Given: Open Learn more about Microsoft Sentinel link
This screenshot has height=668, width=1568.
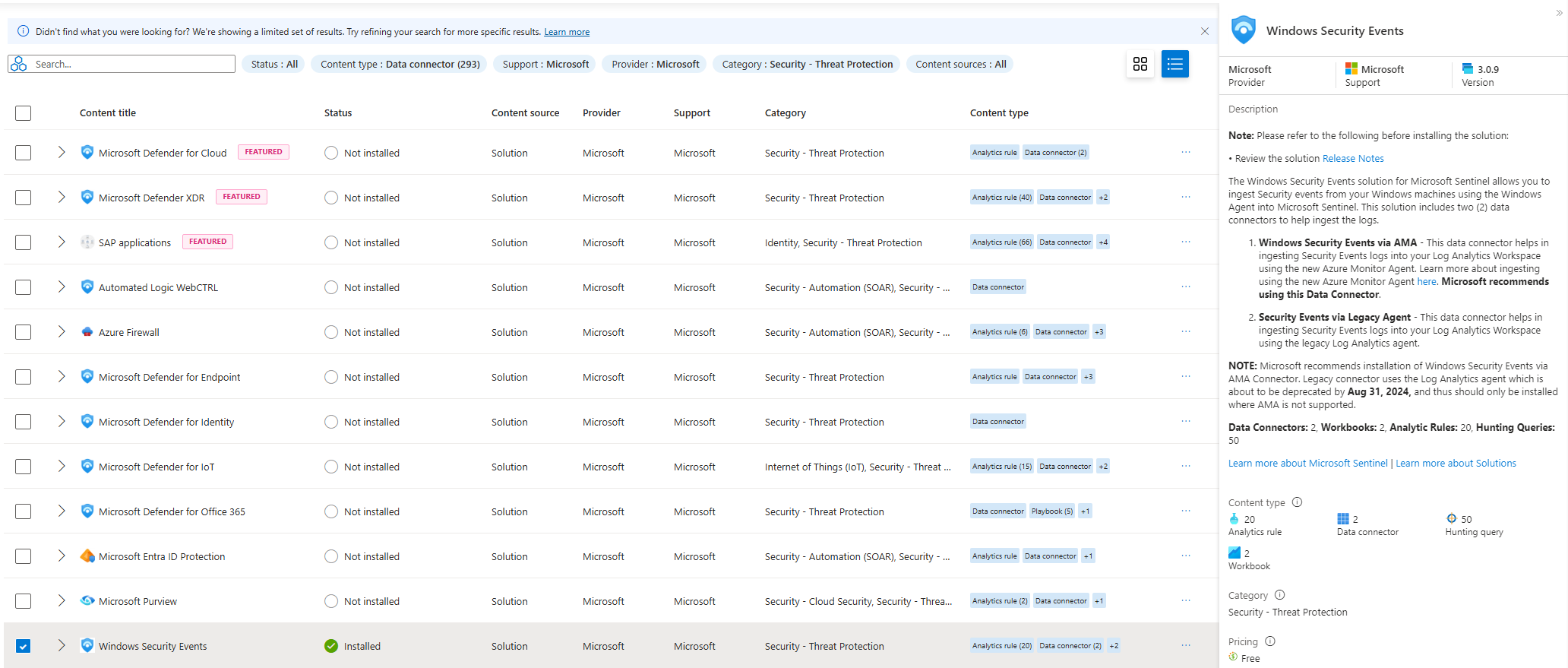Looking at the screenshot, I should click(1307, 464).
